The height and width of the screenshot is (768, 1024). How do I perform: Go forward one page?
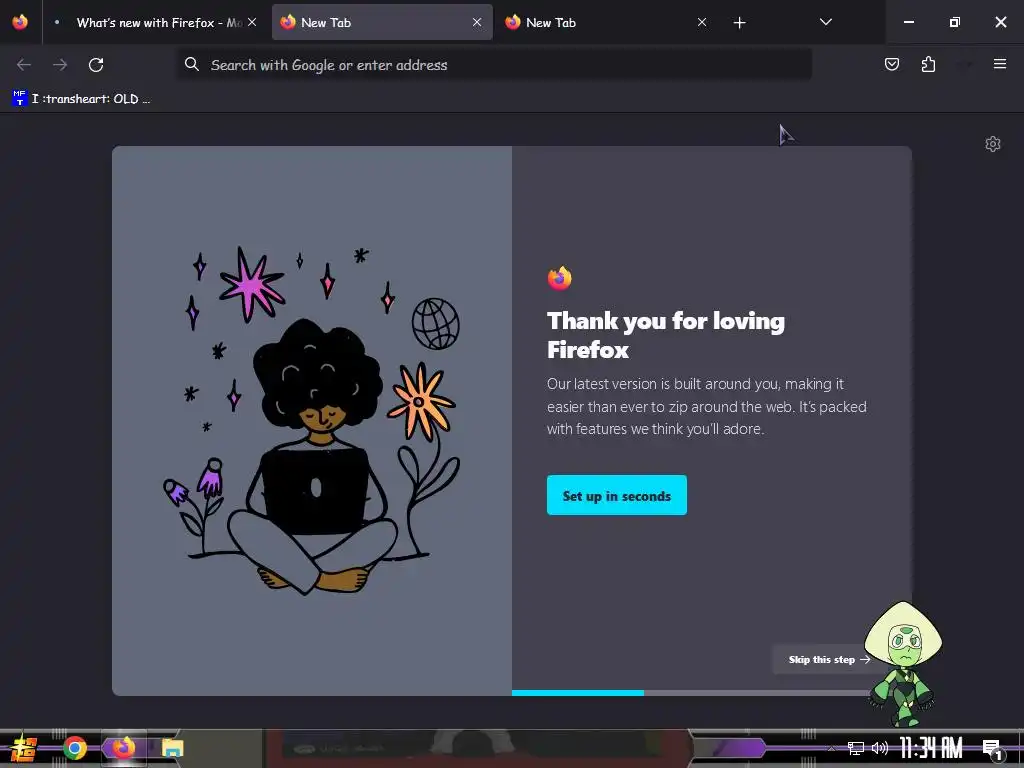tap(60, 65)
